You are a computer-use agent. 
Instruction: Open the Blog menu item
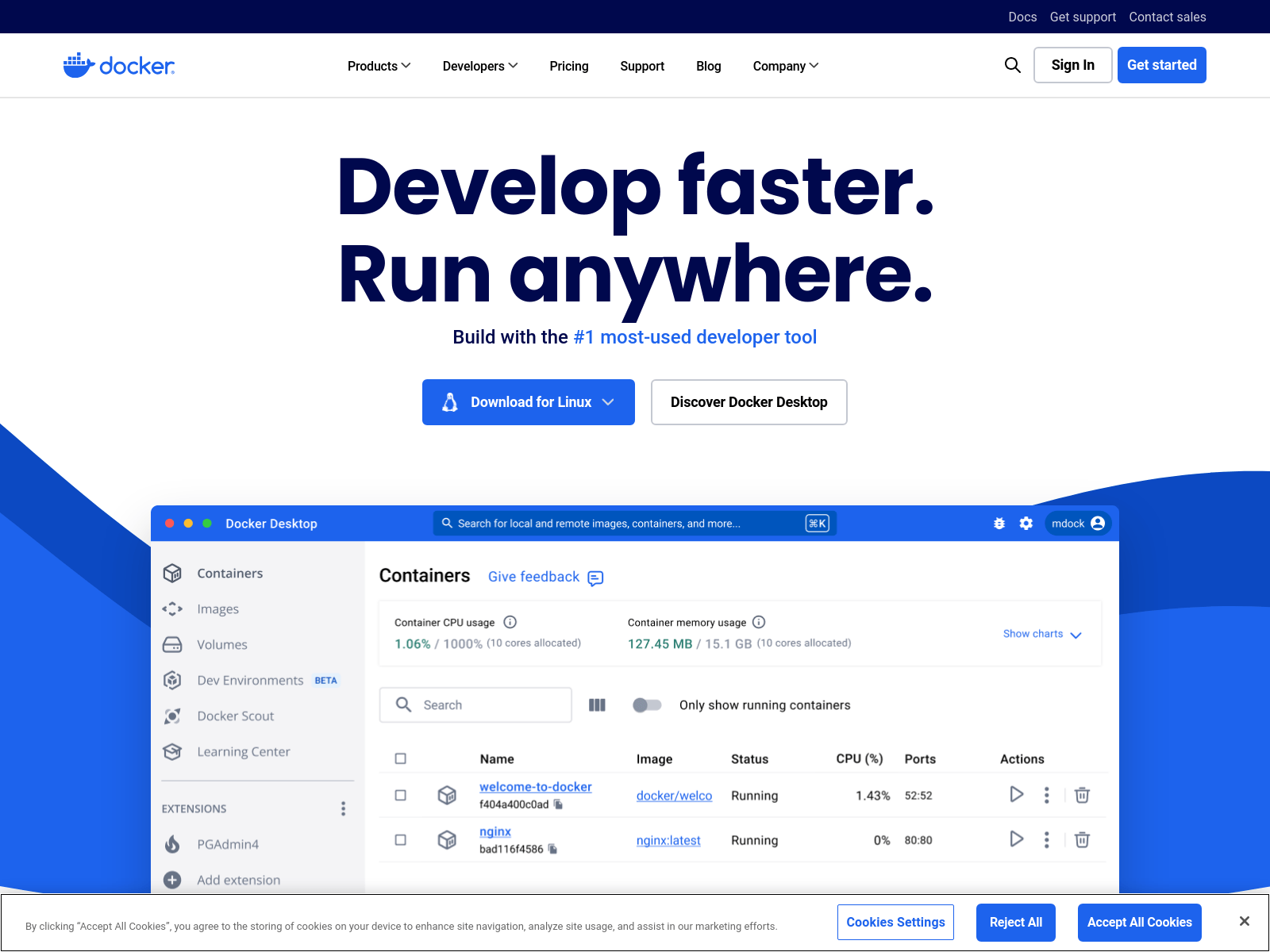coord(709,66)
